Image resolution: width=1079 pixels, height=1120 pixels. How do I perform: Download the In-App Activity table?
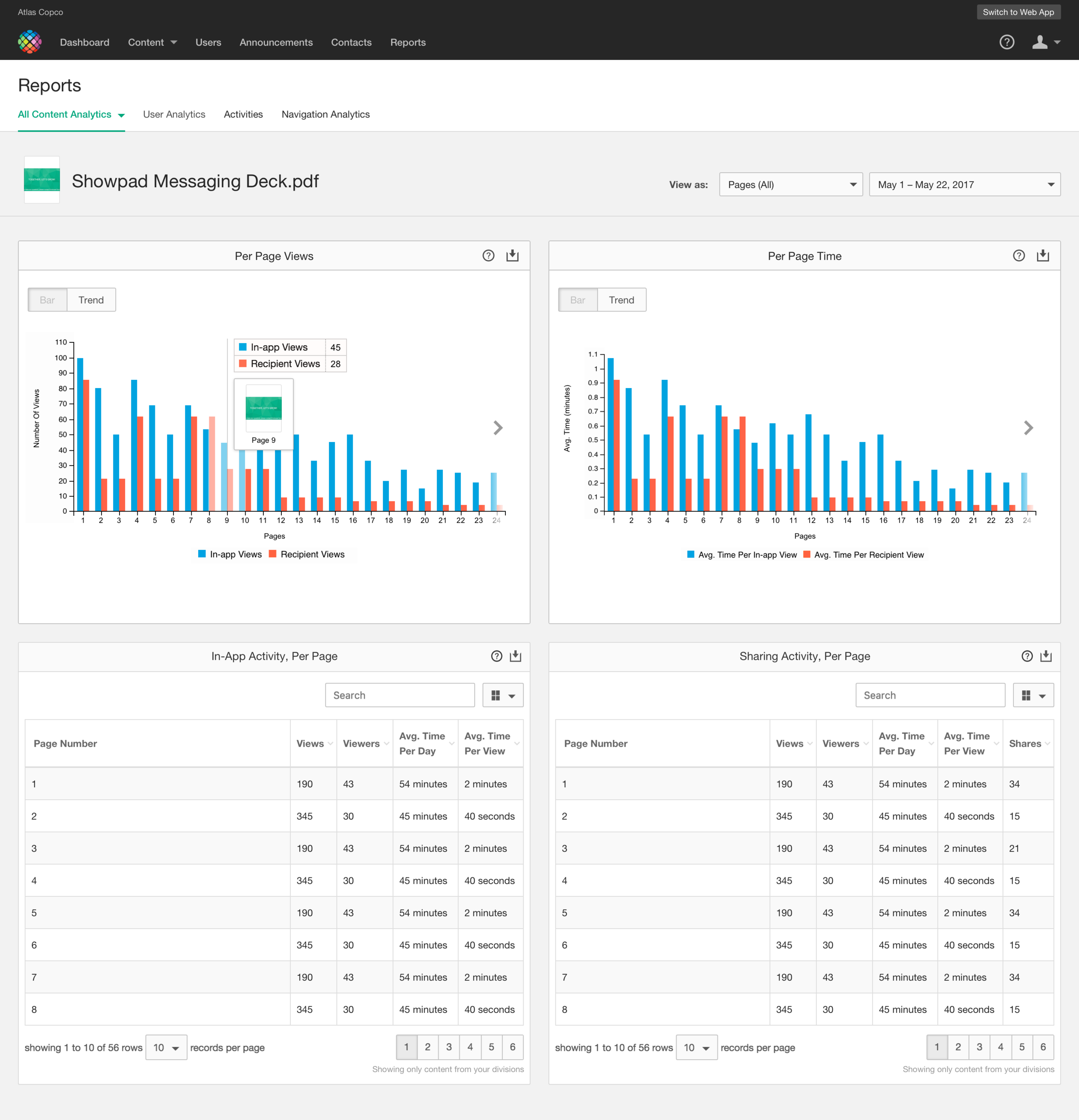pyautogui.click(x=515, y=656)
